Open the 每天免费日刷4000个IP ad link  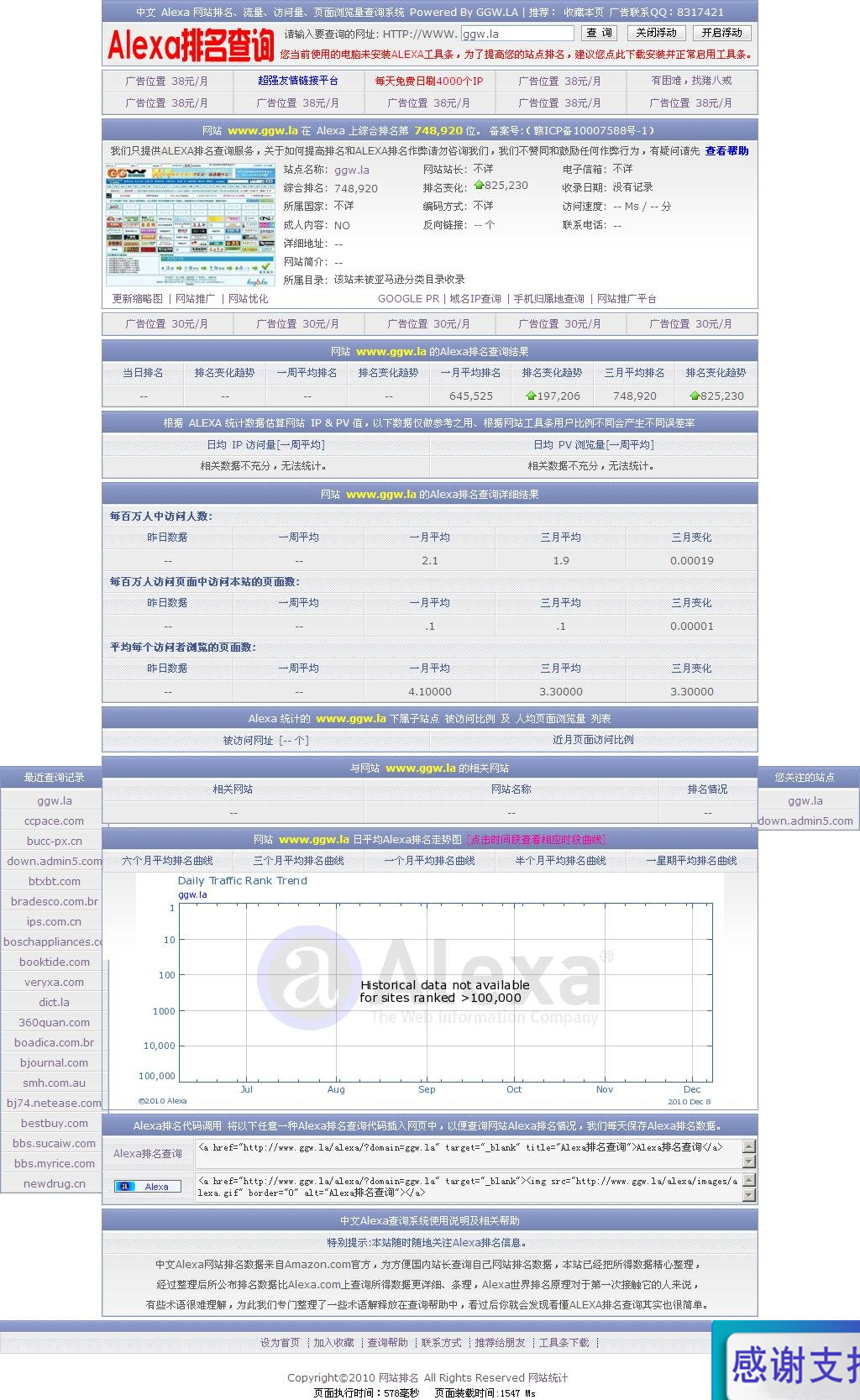(429, 81)
